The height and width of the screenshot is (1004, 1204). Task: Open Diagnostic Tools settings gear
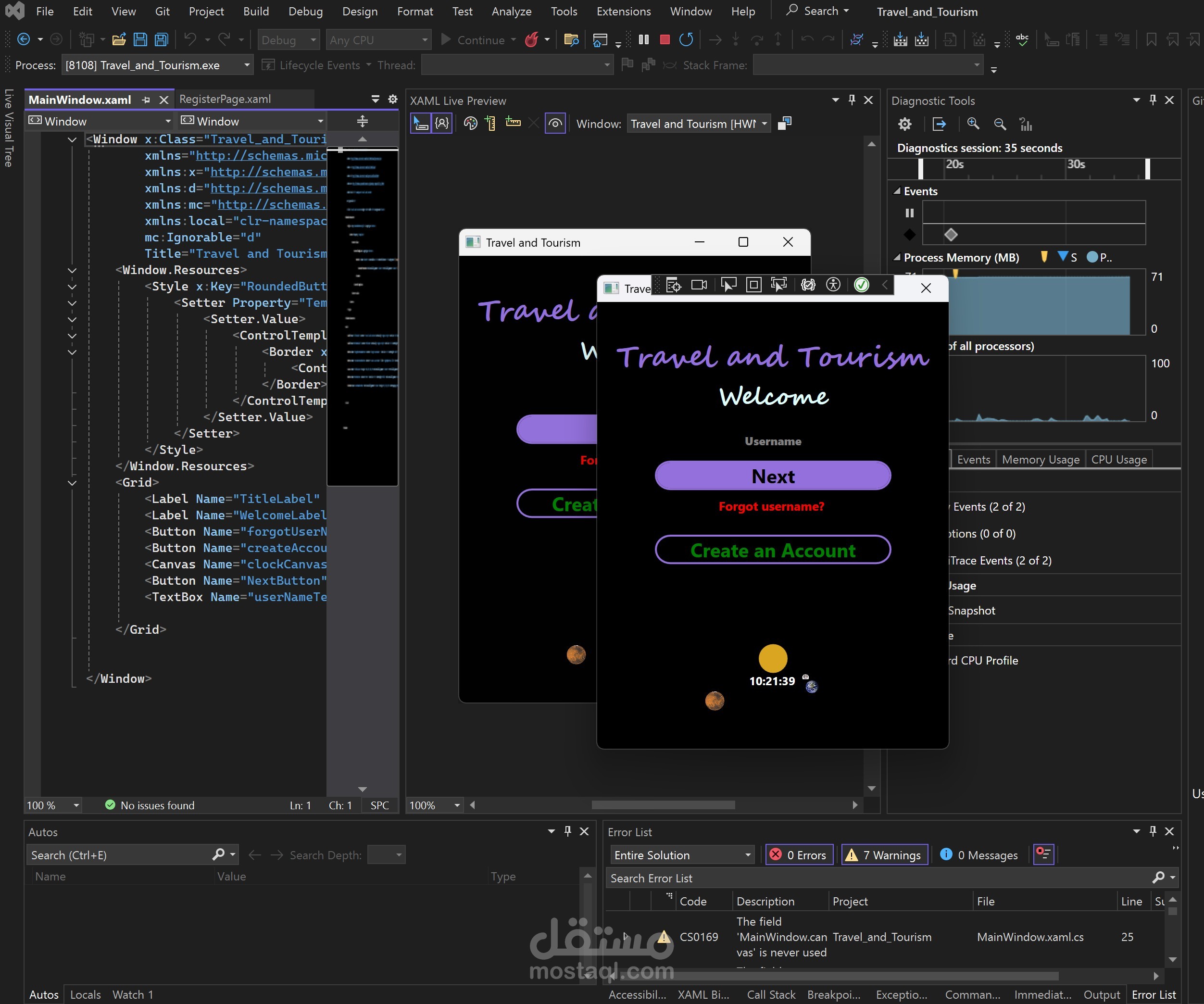tap(905, 124)
